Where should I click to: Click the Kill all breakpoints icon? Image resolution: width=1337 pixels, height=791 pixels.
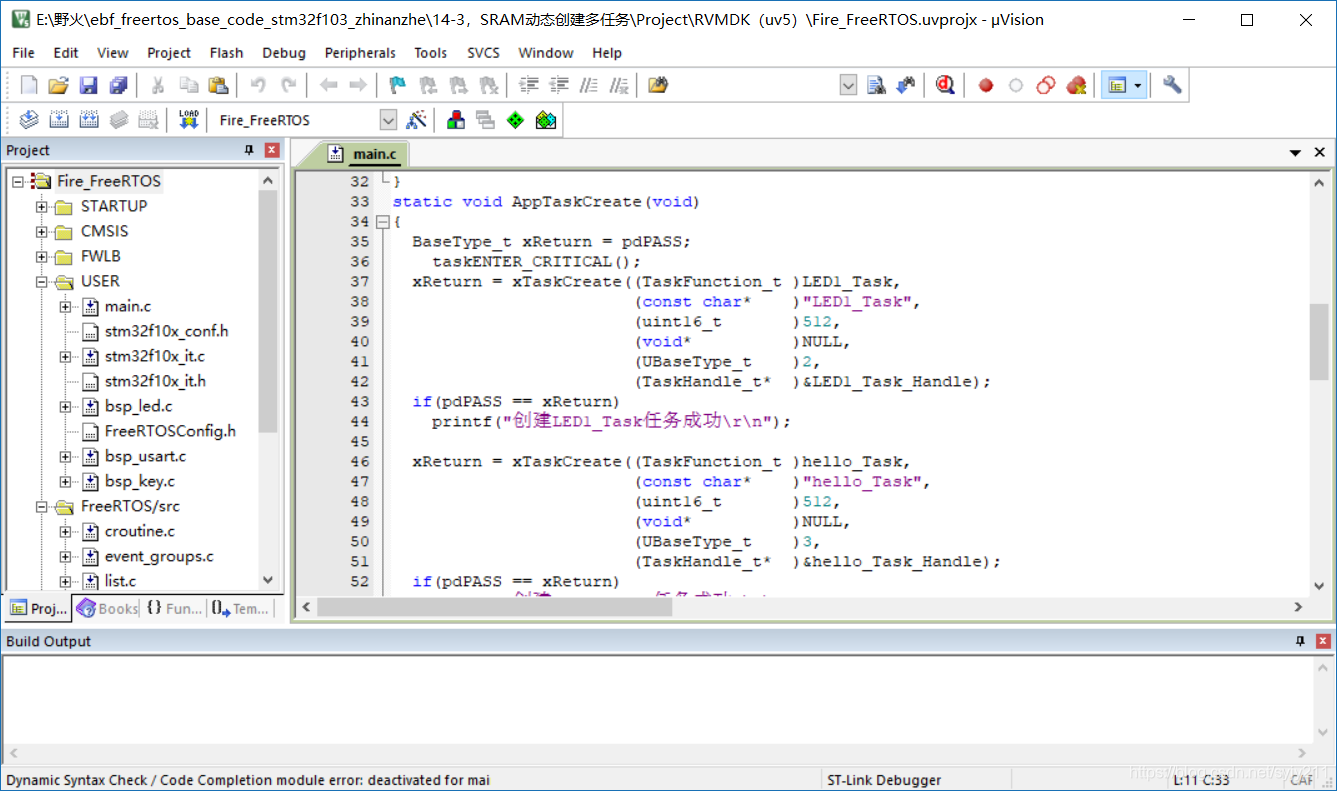(1076, 86)
